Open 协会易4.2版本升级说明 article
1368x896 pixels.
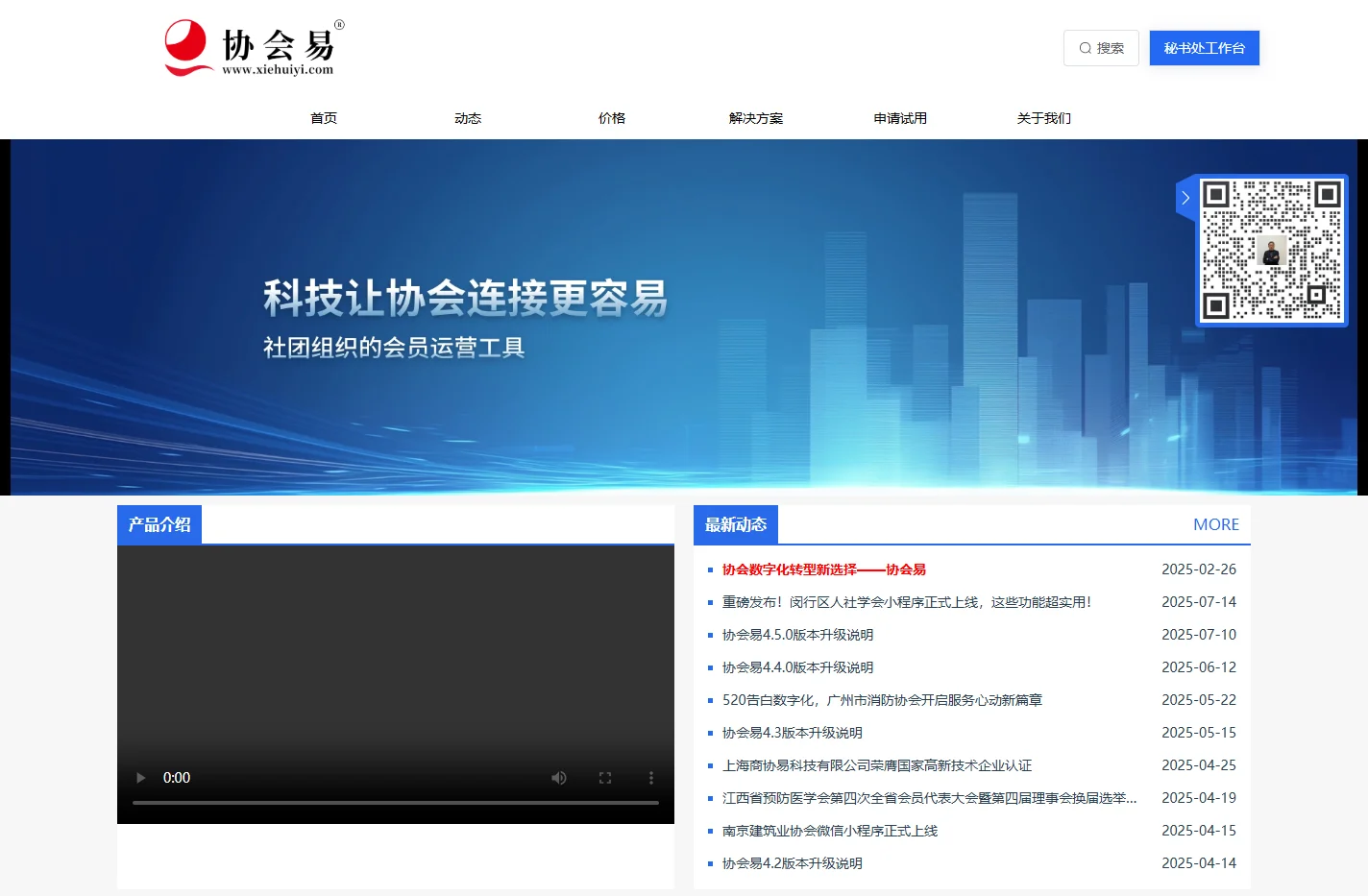[x=793, y=863]
